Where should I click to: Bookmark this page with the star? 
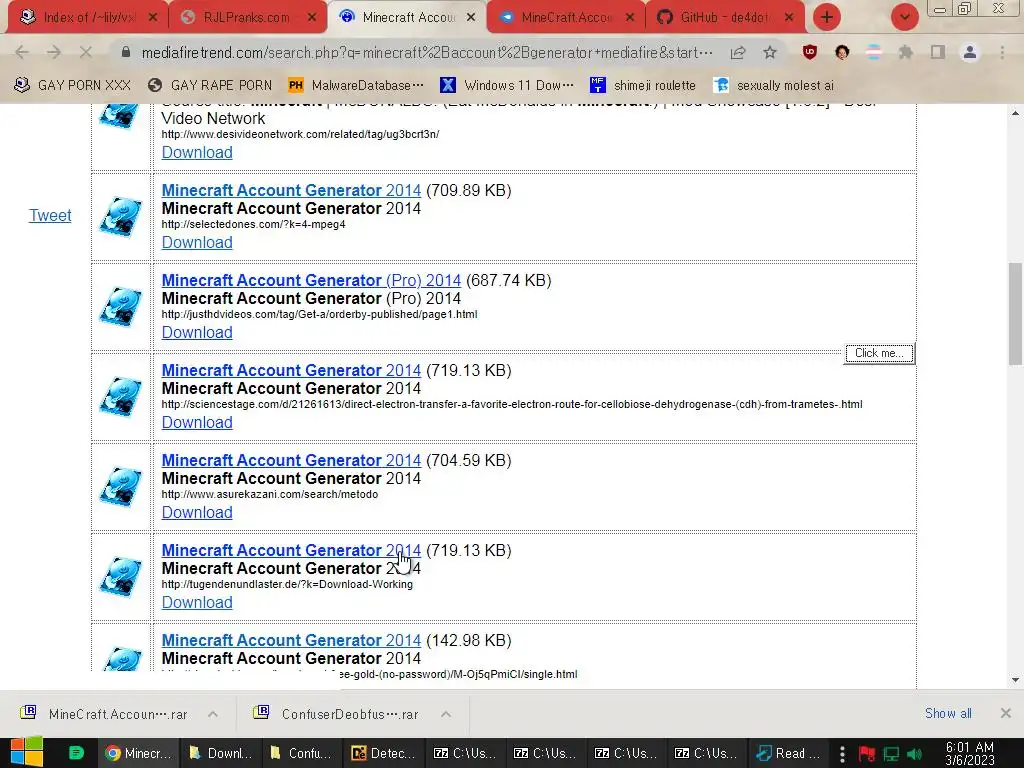pyautogui.click(x=770, y=52)
